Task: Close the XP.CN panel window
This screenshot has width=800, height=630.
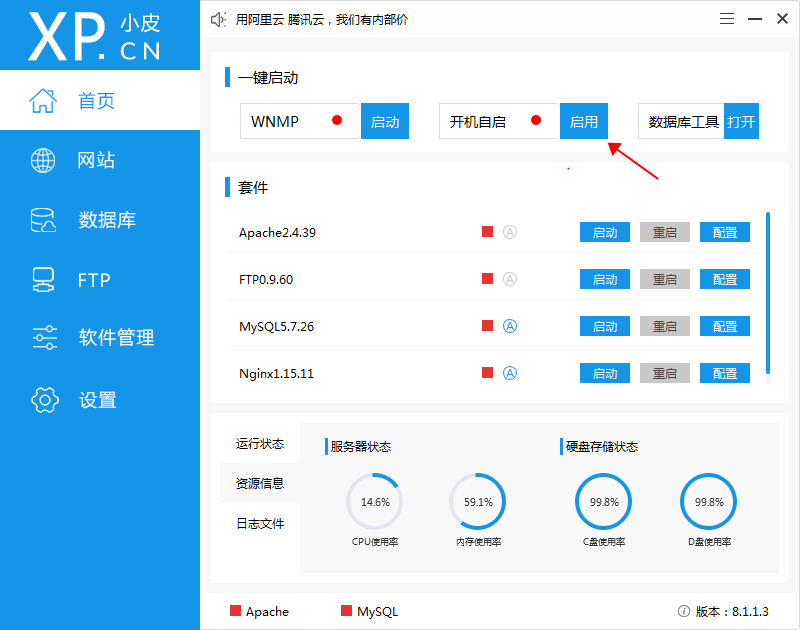Action: (782, 19)
